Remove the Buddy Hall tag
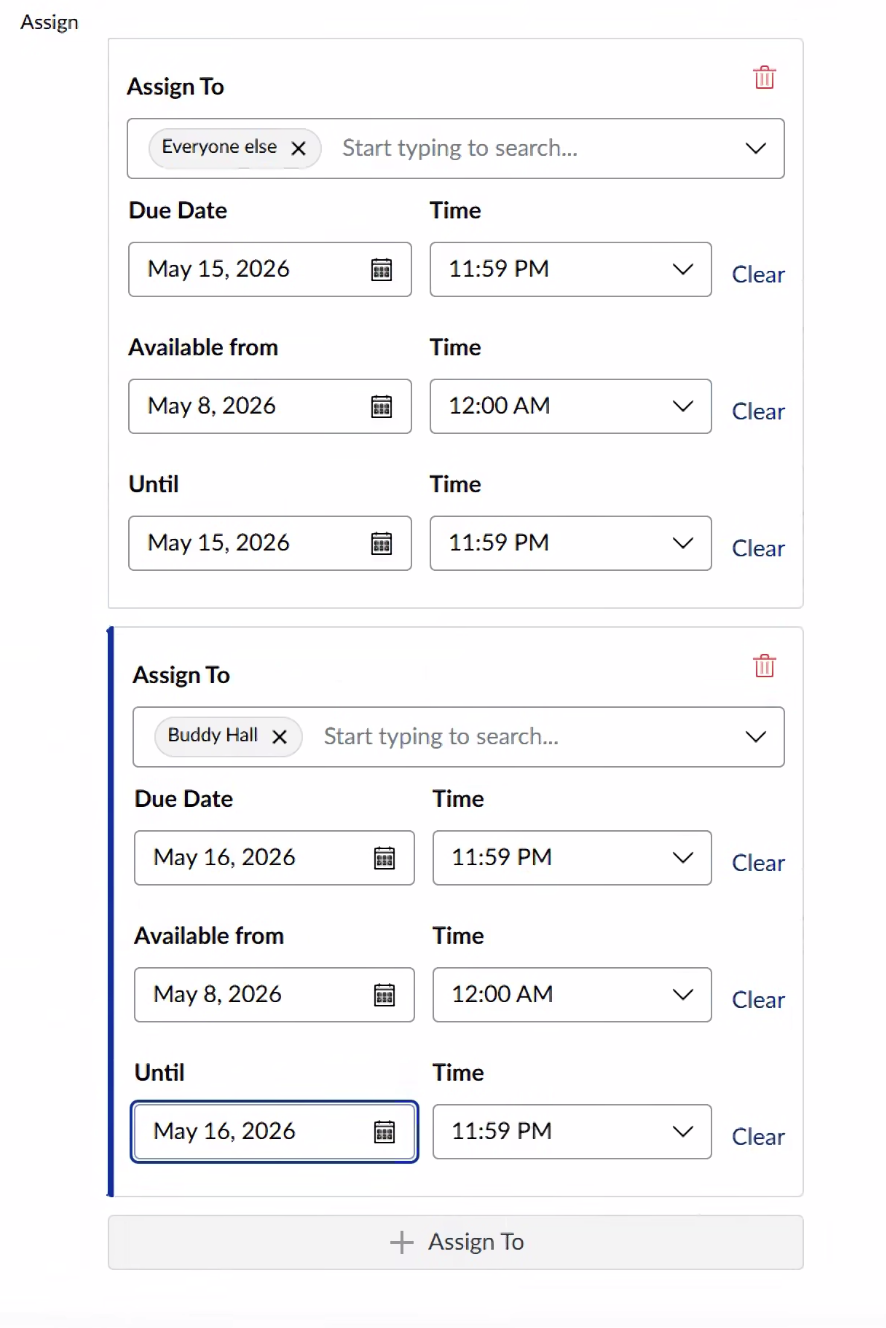The width and height of the screenshot is (886, 1328). click(280, 736)
